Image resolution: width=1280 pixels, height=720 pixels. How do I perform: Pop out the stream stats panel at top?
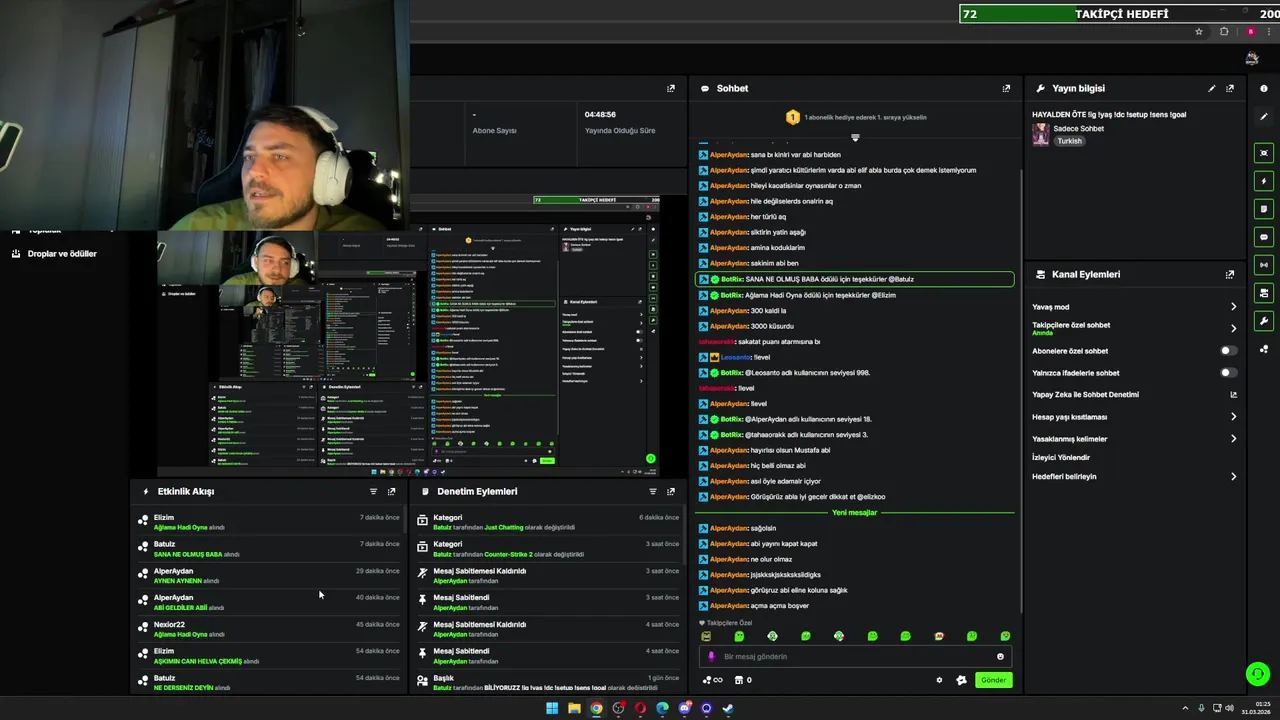671,88
